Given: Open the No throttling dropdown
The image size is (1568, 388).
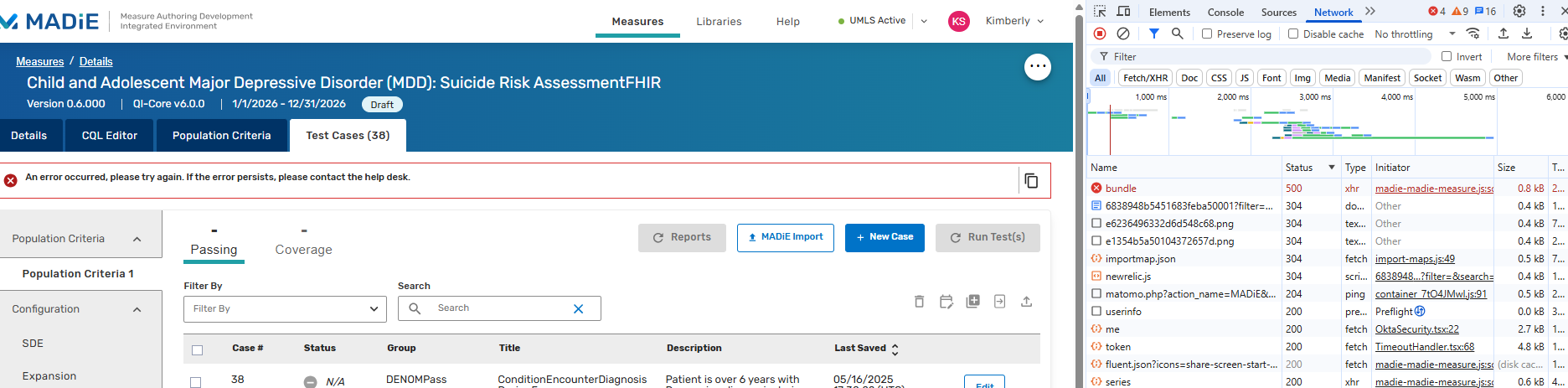Looking at the screenshot, I should tap(1415, 34).
